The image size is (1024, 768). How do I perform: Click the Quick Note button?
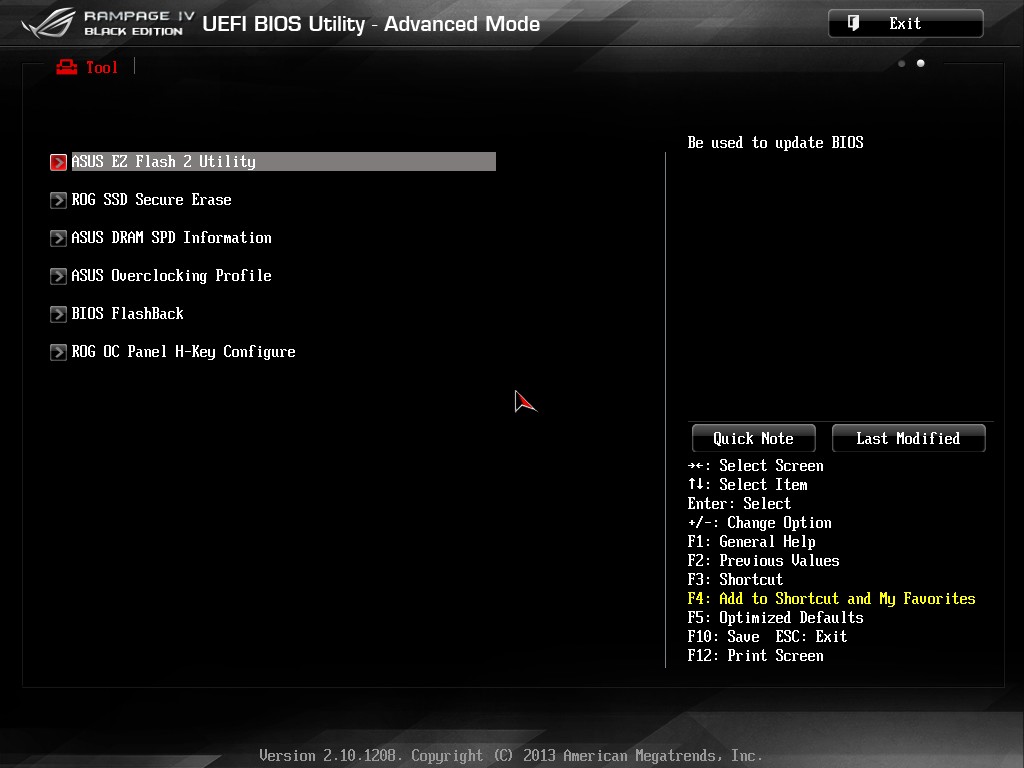[754, 438]
